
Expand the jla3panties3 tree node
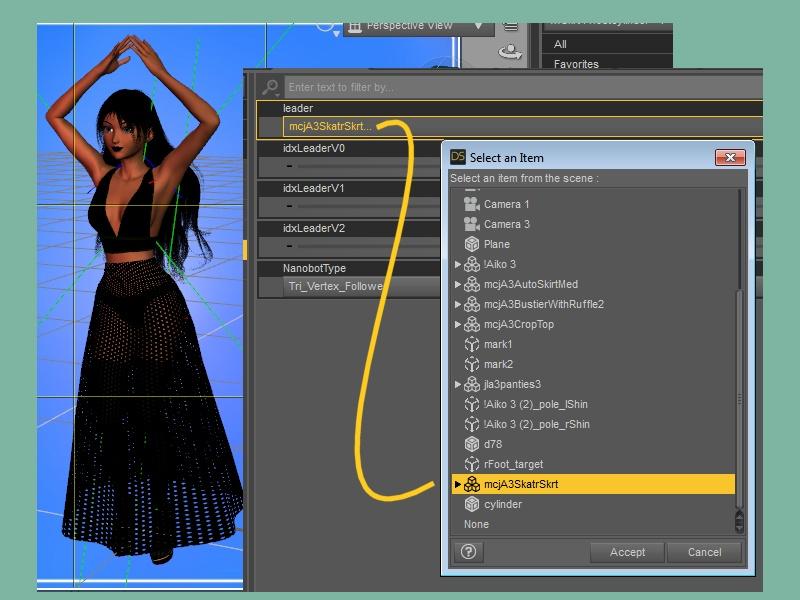point(458,384)
